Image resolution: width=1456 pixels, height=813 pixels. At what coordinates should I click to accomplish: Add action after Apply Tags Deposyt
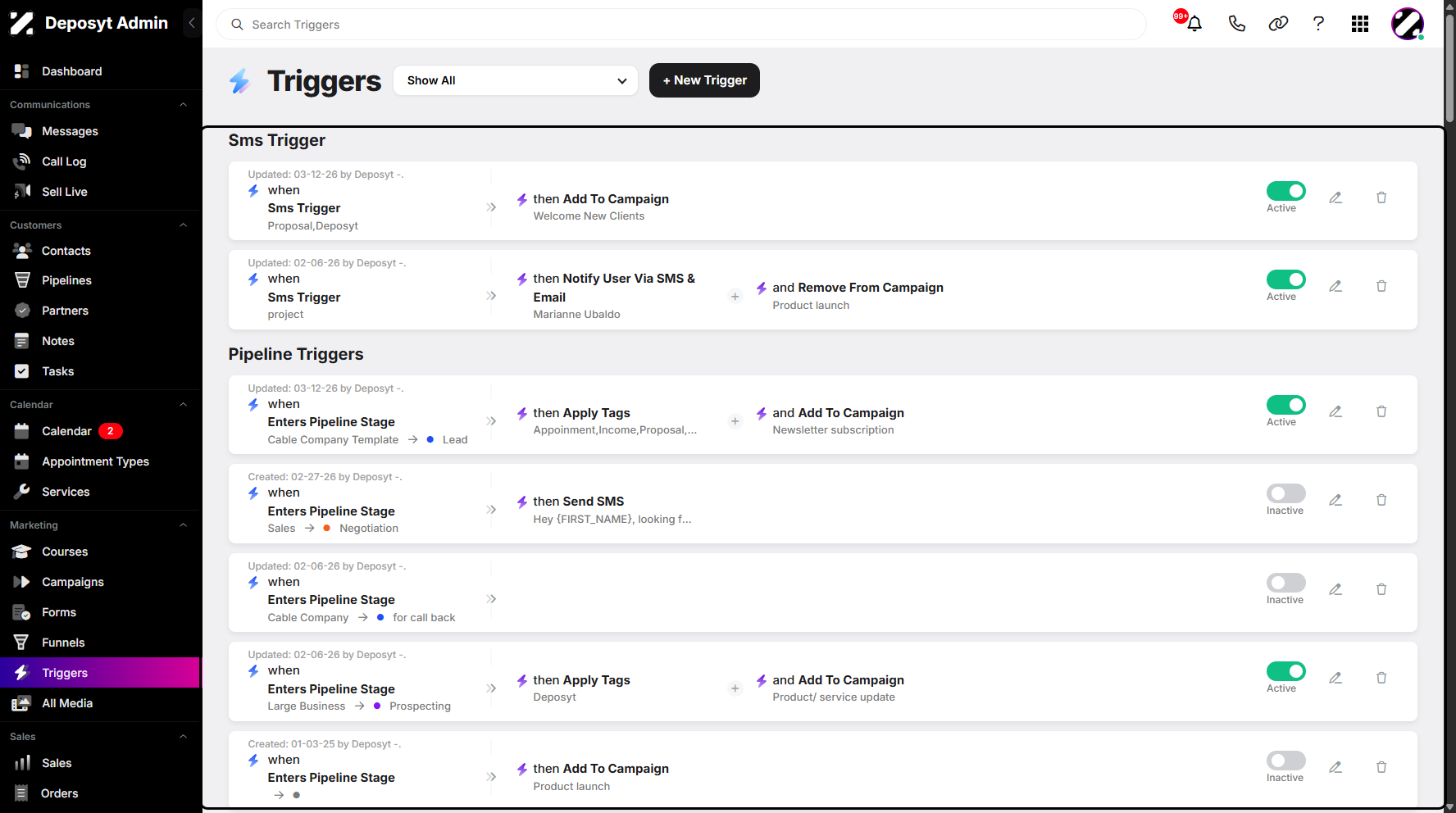pyautogui.click(x=735, y=688)
